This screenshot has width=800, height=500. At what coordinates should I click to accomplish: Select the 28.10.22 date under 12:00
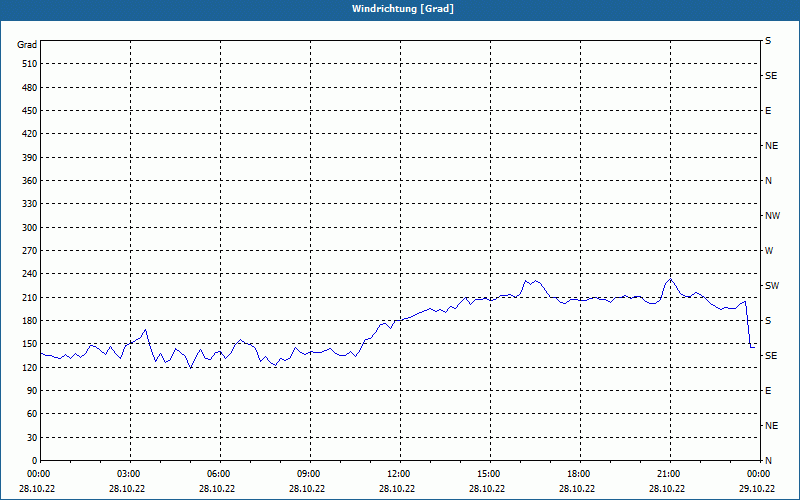[396, 488]
